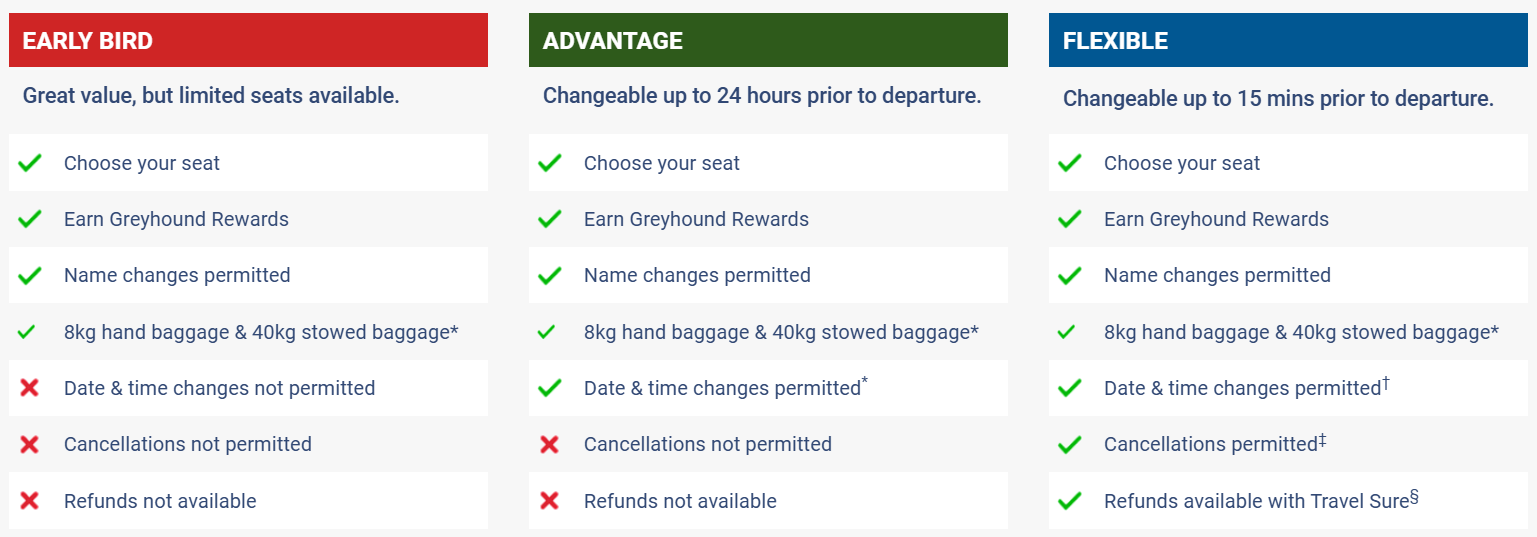Click the red ✗ beside Advantage Cancellations not permitted
This screenshot has height=537, width=1537.
(550, 444)
